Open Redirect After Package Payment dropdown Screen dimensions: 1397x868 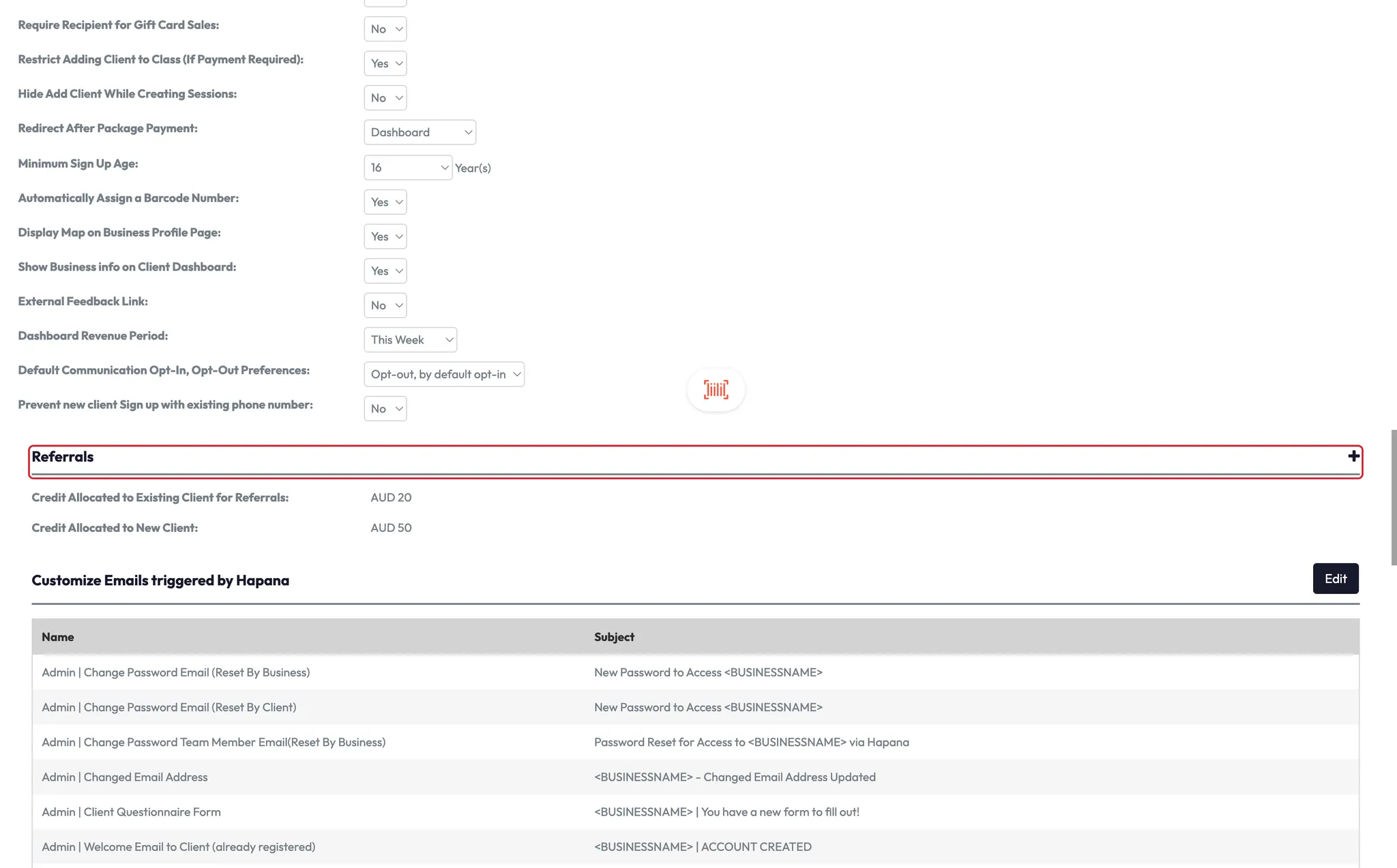[x=420, y=132]
